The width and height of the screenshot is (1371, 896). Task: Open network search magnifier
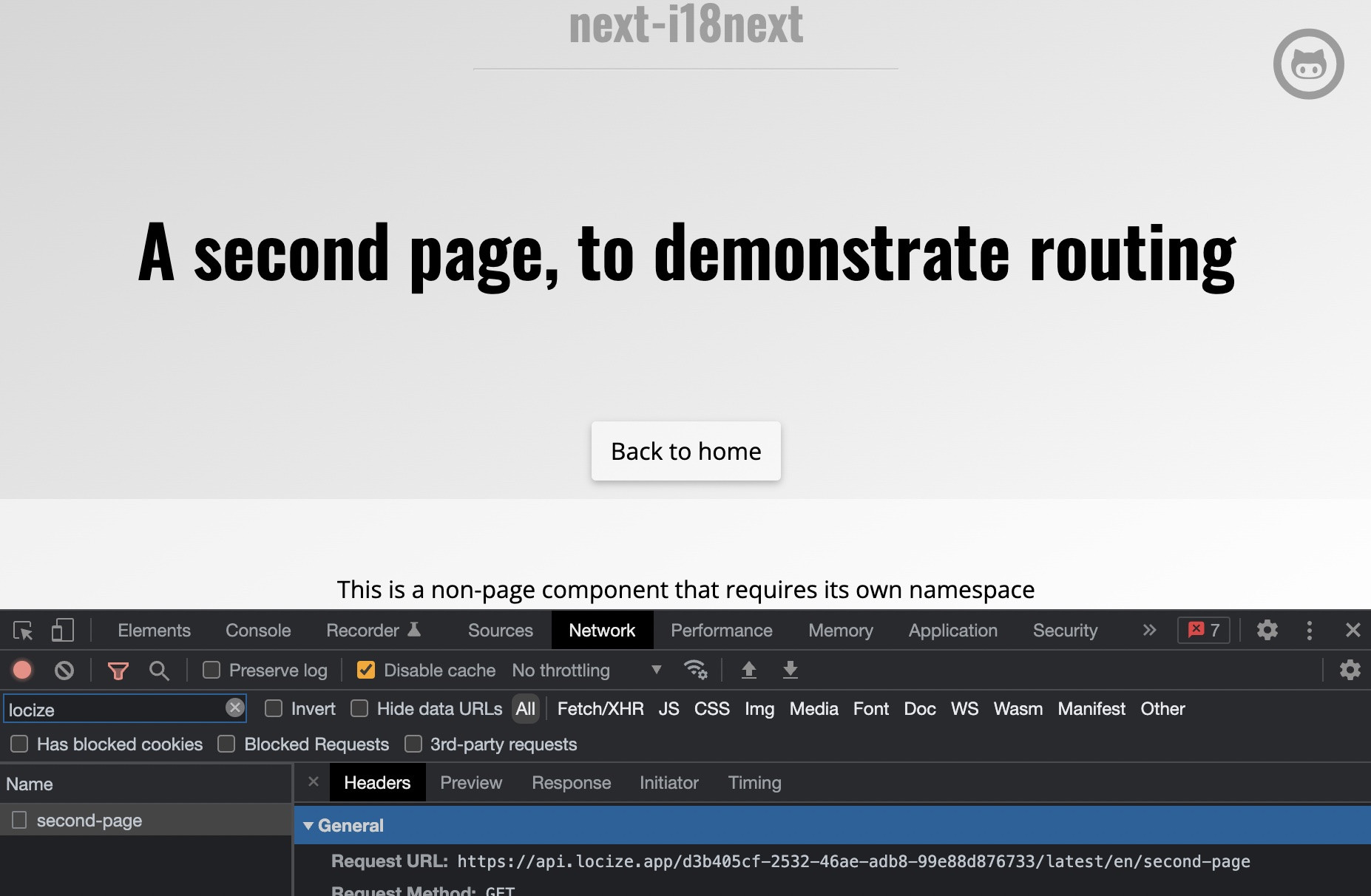[159, 671]
